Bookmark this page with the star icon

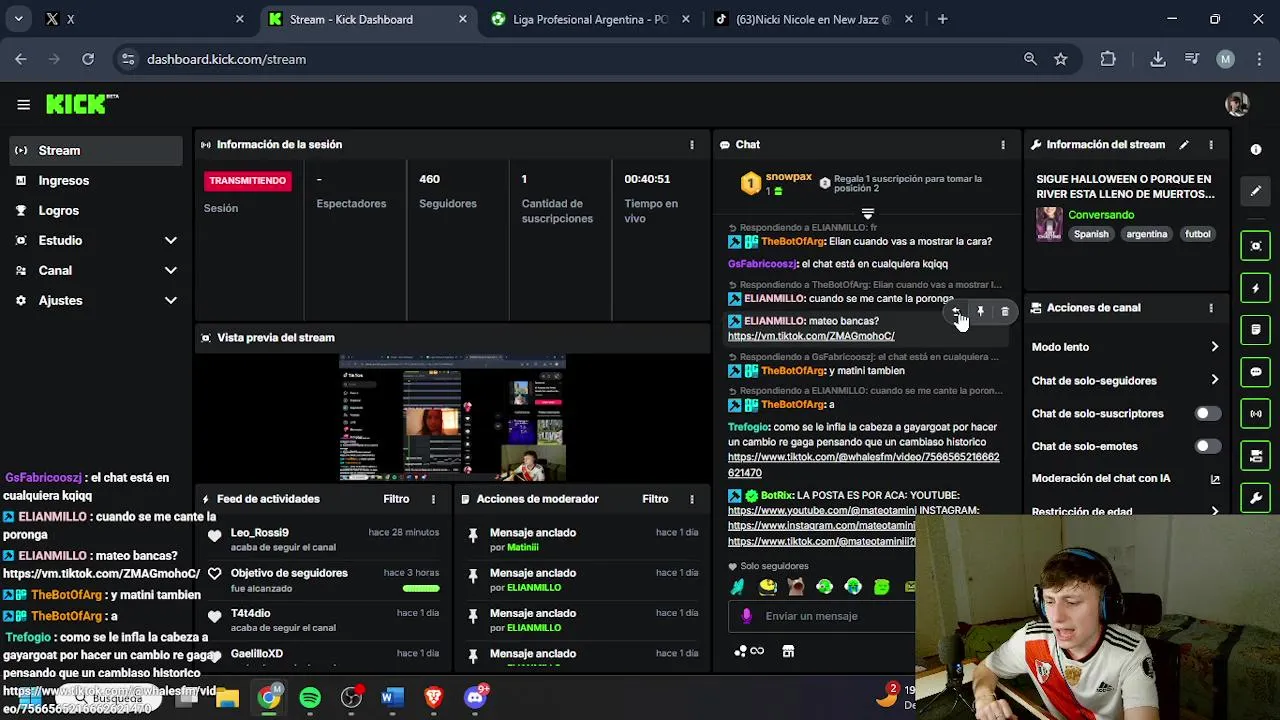[1060, 59]
